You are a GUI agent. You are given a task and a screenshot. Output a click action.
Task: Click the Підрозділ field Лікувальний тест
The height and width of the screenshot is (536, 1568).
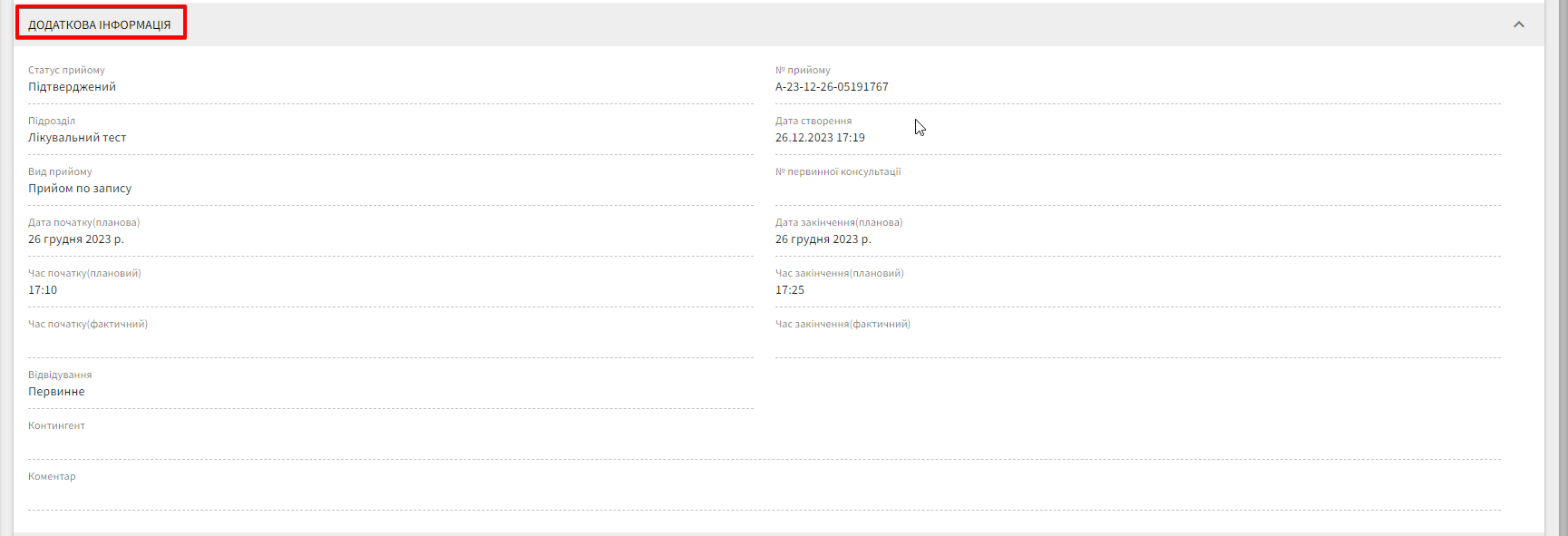pos(77,138)
